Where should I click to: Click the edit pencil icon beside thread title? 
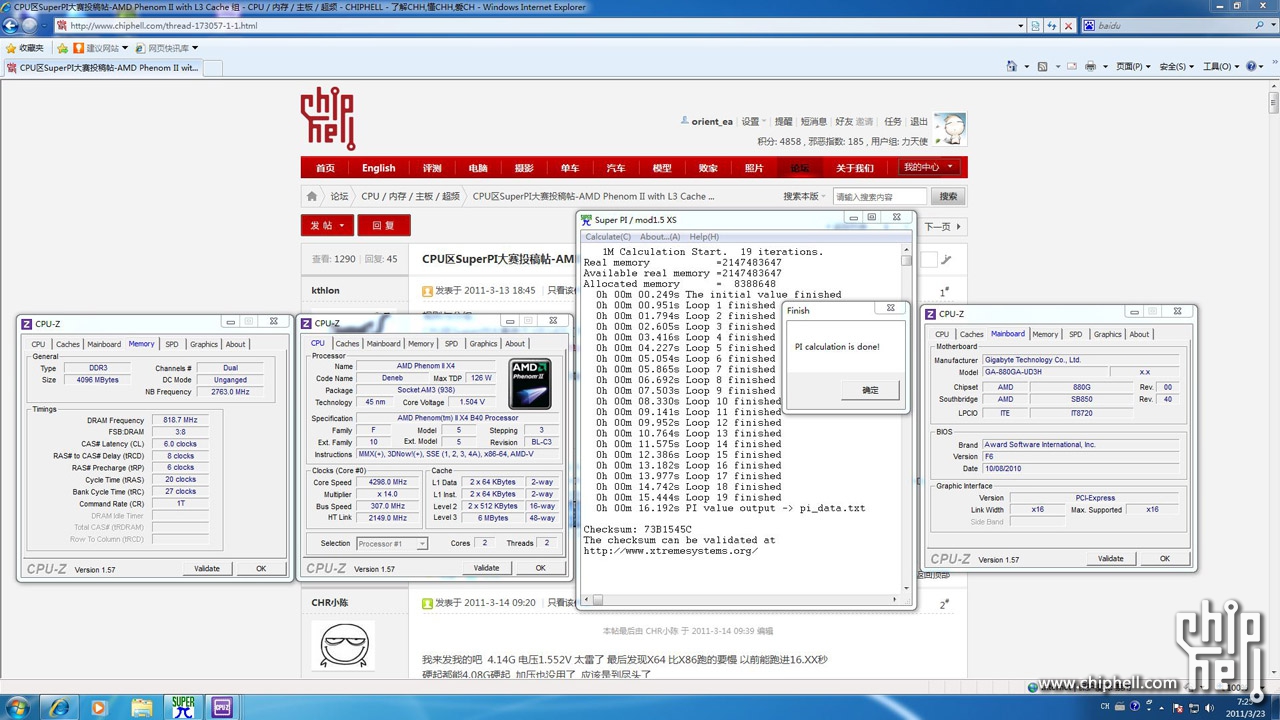[x=946, y=259]
